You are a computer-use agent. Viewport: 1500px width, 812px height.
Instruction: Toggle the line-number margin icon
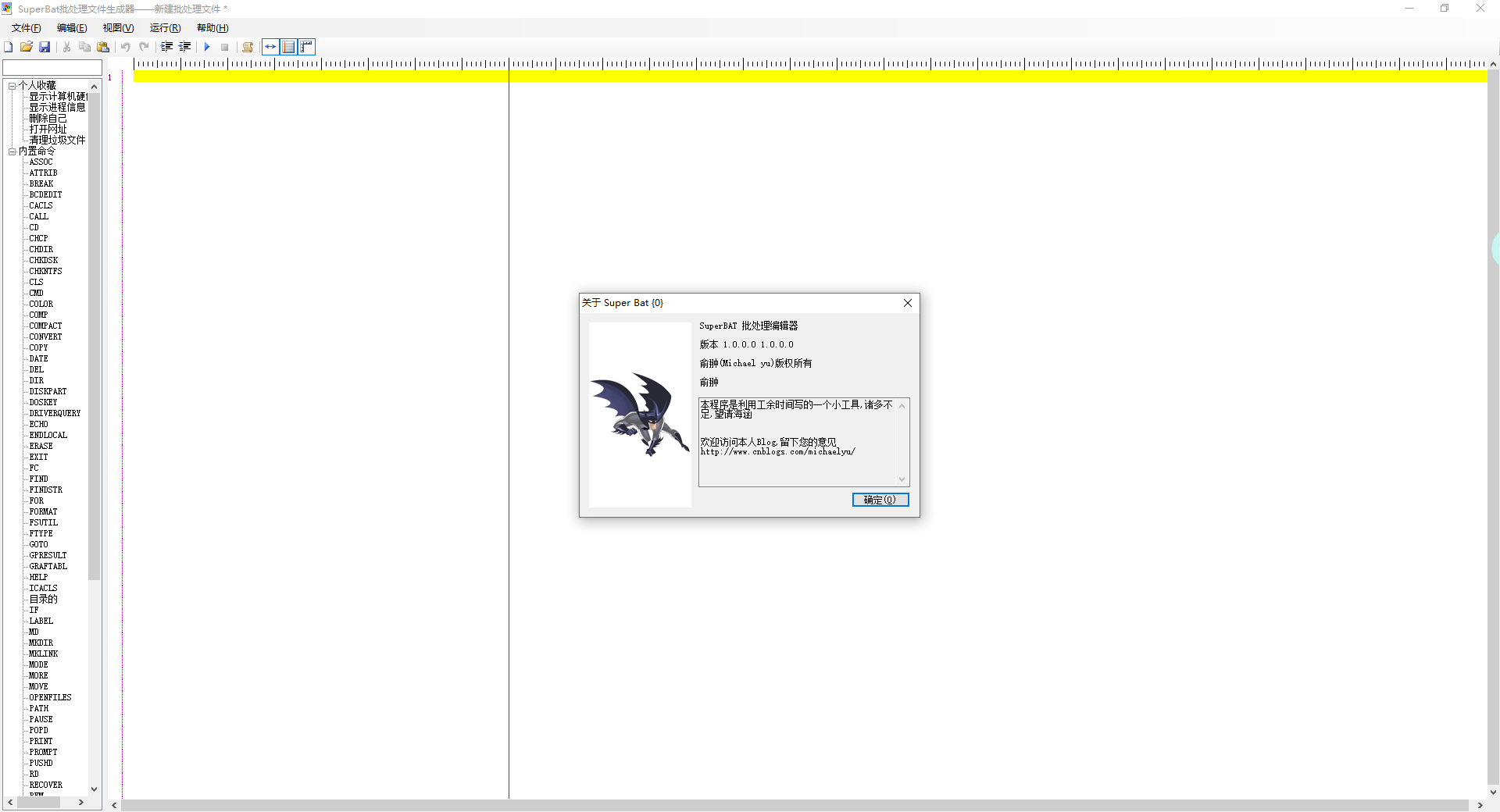pyautogui.click(x=288, y=47)
